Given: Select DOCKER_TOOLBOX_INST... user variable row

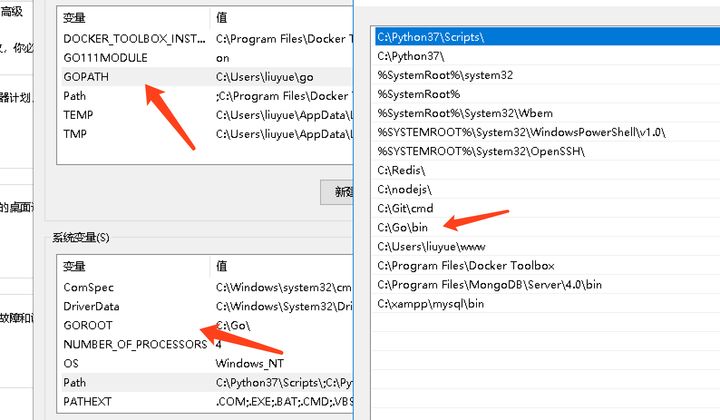Looking at the screenshot, I should click(x=205, y=39).
